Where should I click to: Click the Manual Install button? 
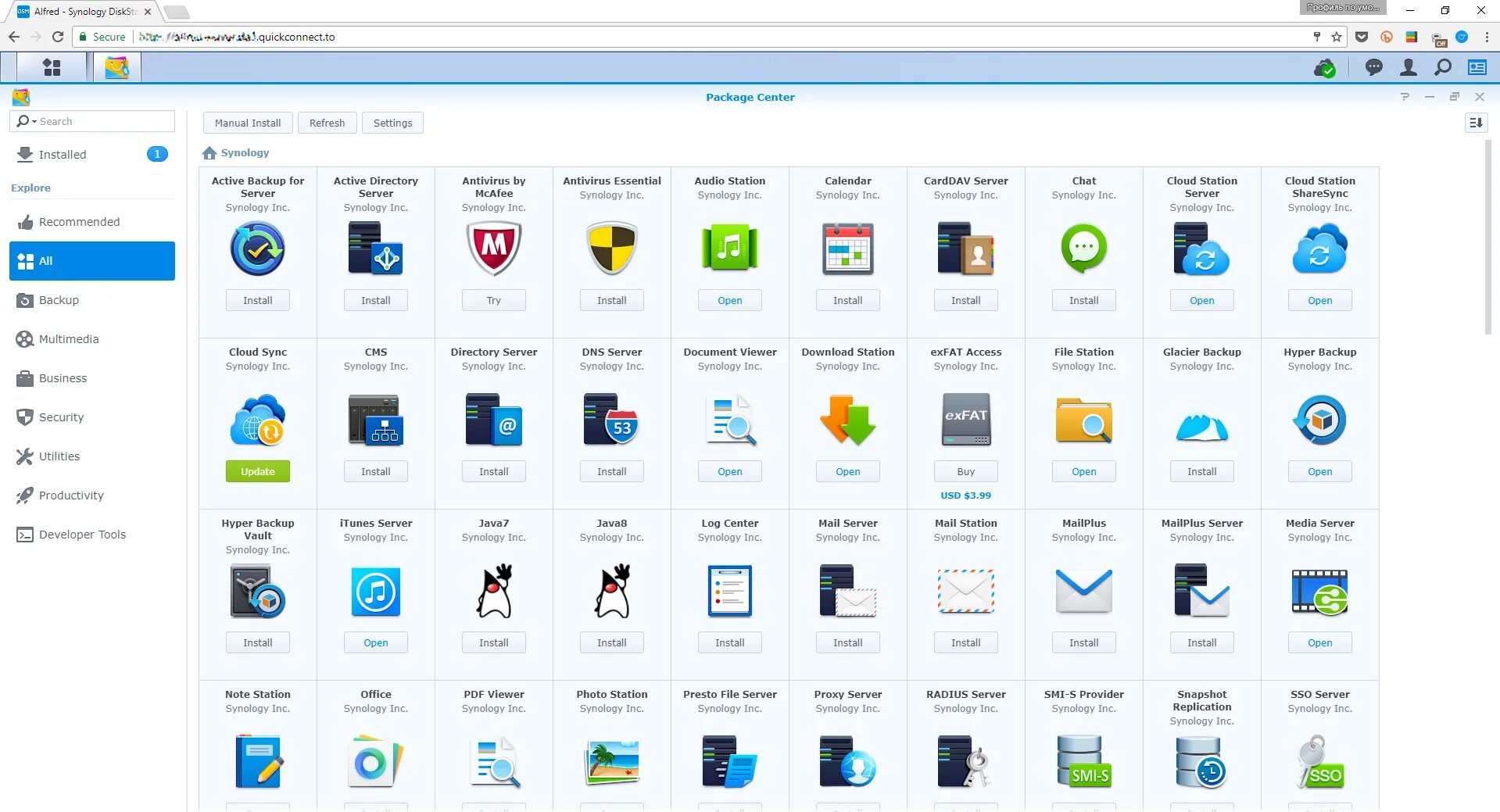point(248,123)
